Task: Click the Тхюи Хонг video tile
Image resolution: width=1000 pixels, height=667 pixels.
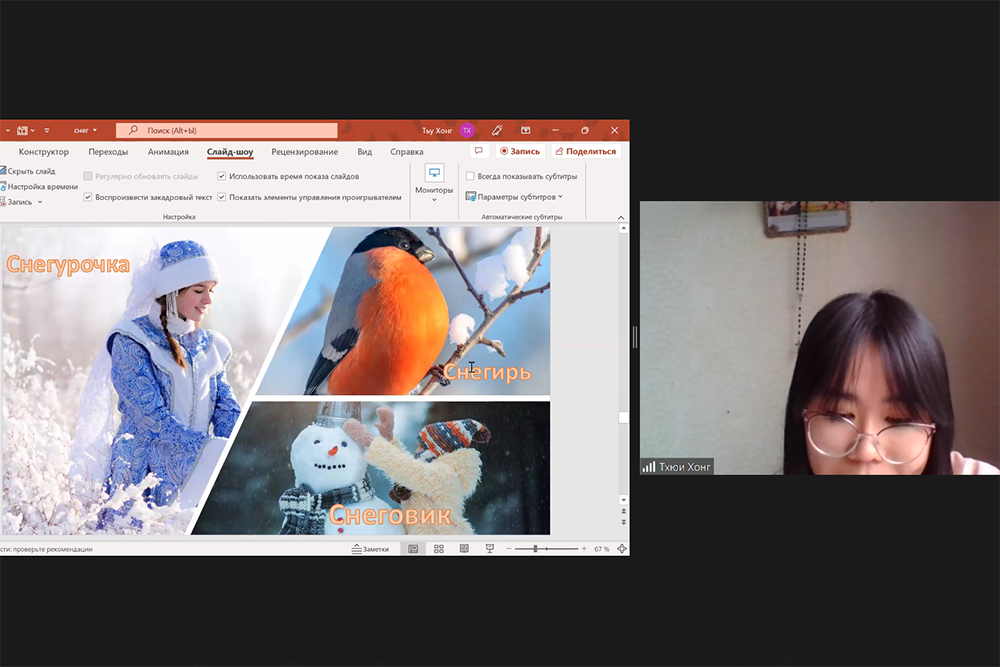Action: pyautogui.click(x=820, y=338)
